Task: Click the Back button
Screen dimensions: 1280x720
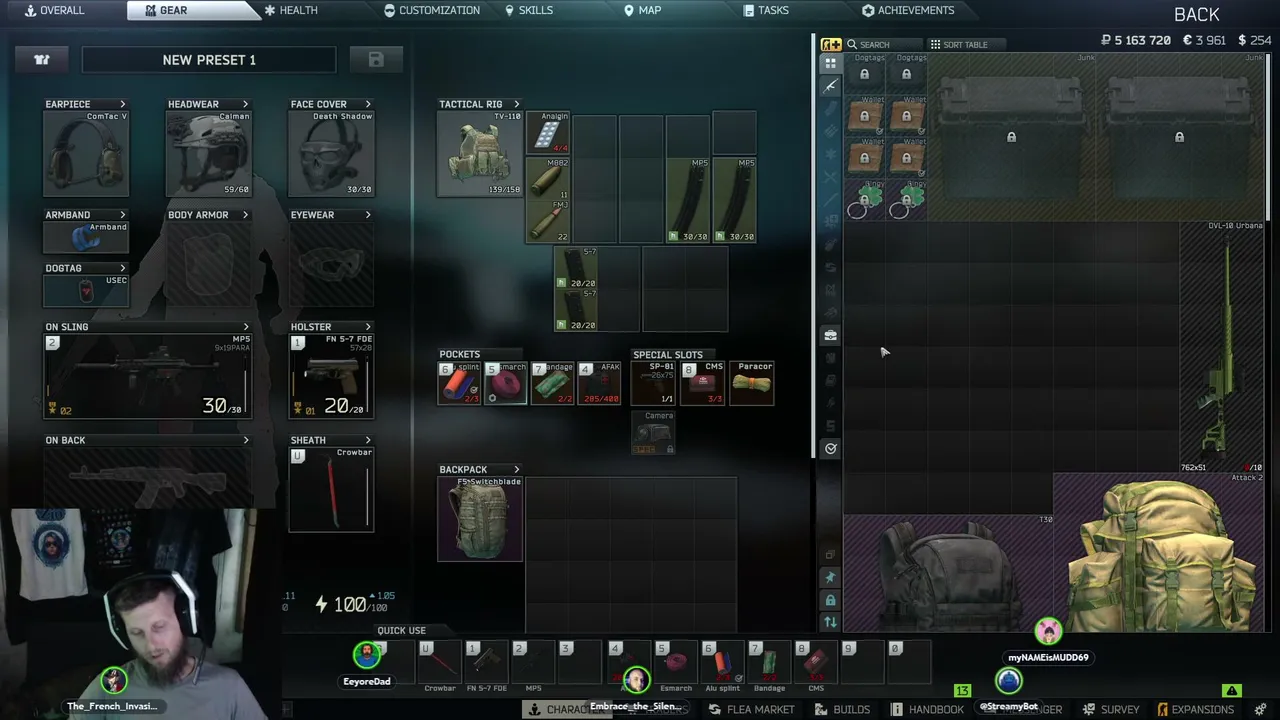Action: 1197,14
